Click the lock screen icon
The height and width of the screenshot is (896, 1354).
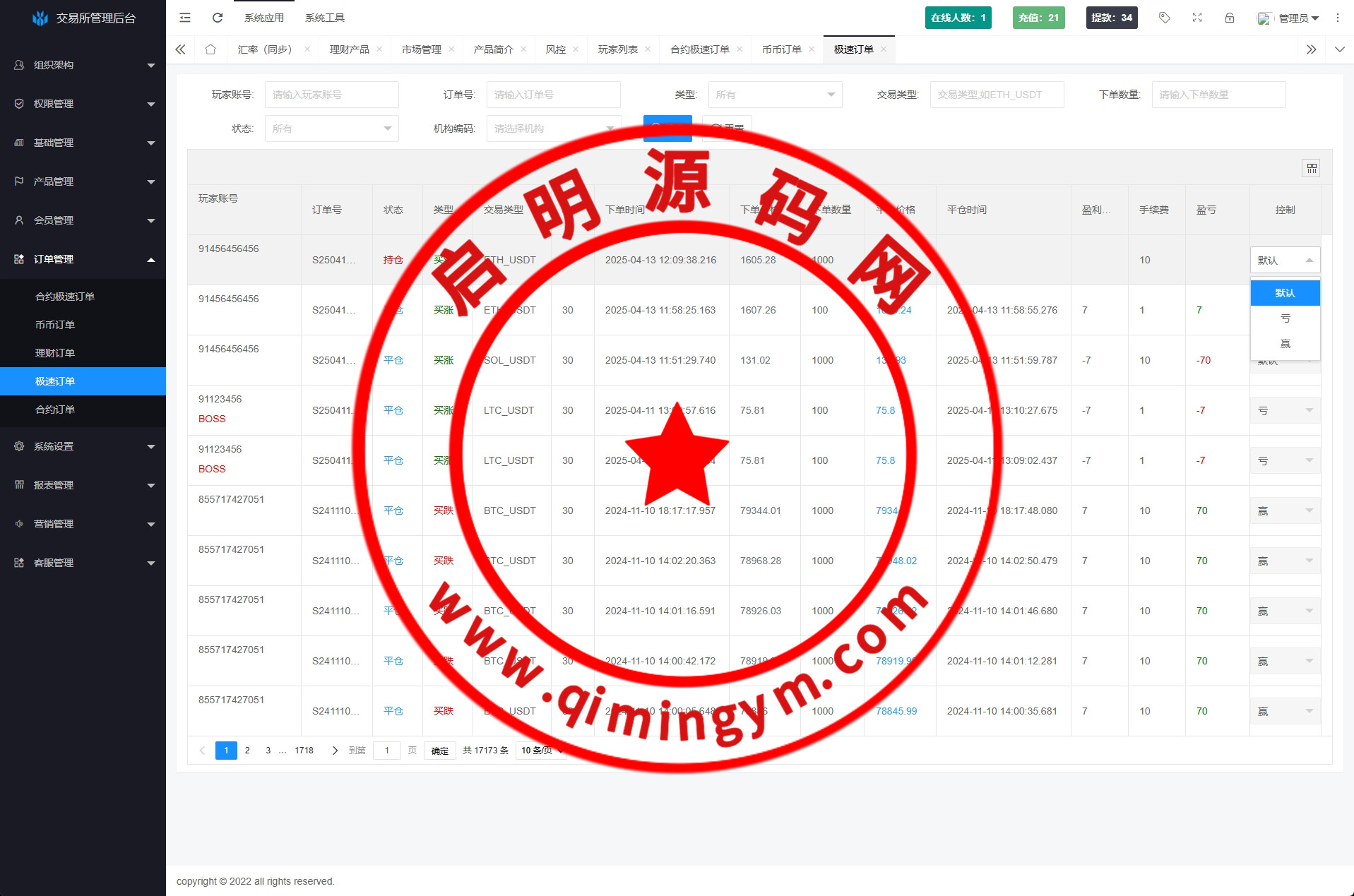point(1230,18)
